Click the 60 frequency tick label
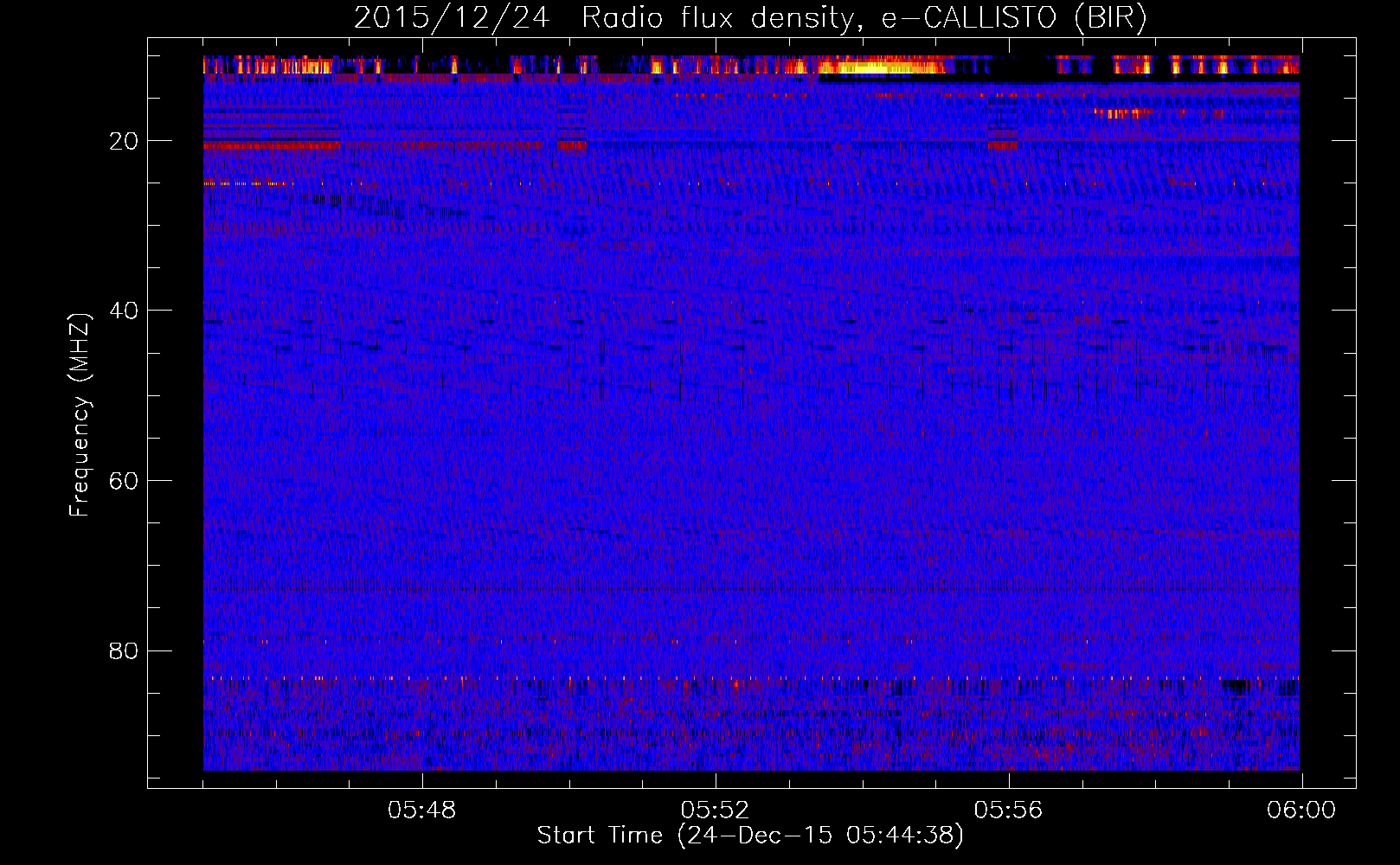 tap(124, 481)
